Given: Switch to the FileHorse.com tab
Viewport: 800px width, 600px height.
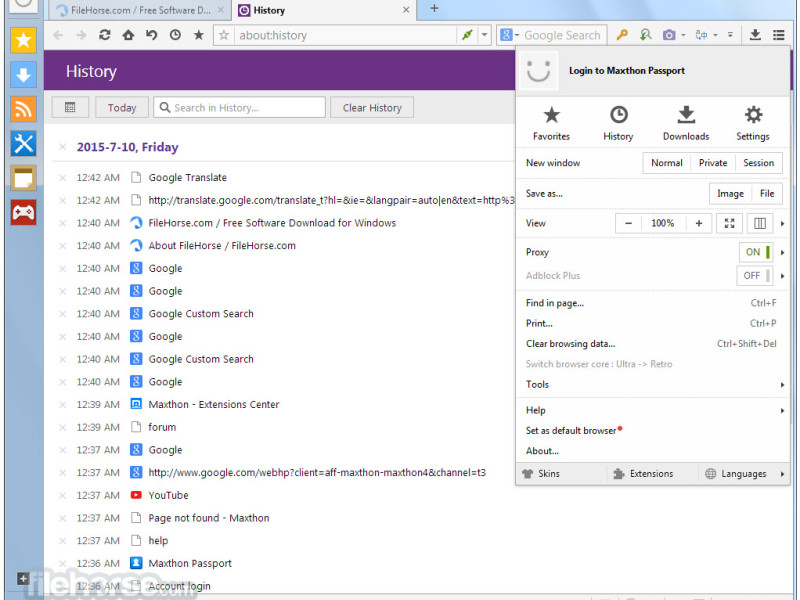Looking at the screenshot, I should pos(138,10).
